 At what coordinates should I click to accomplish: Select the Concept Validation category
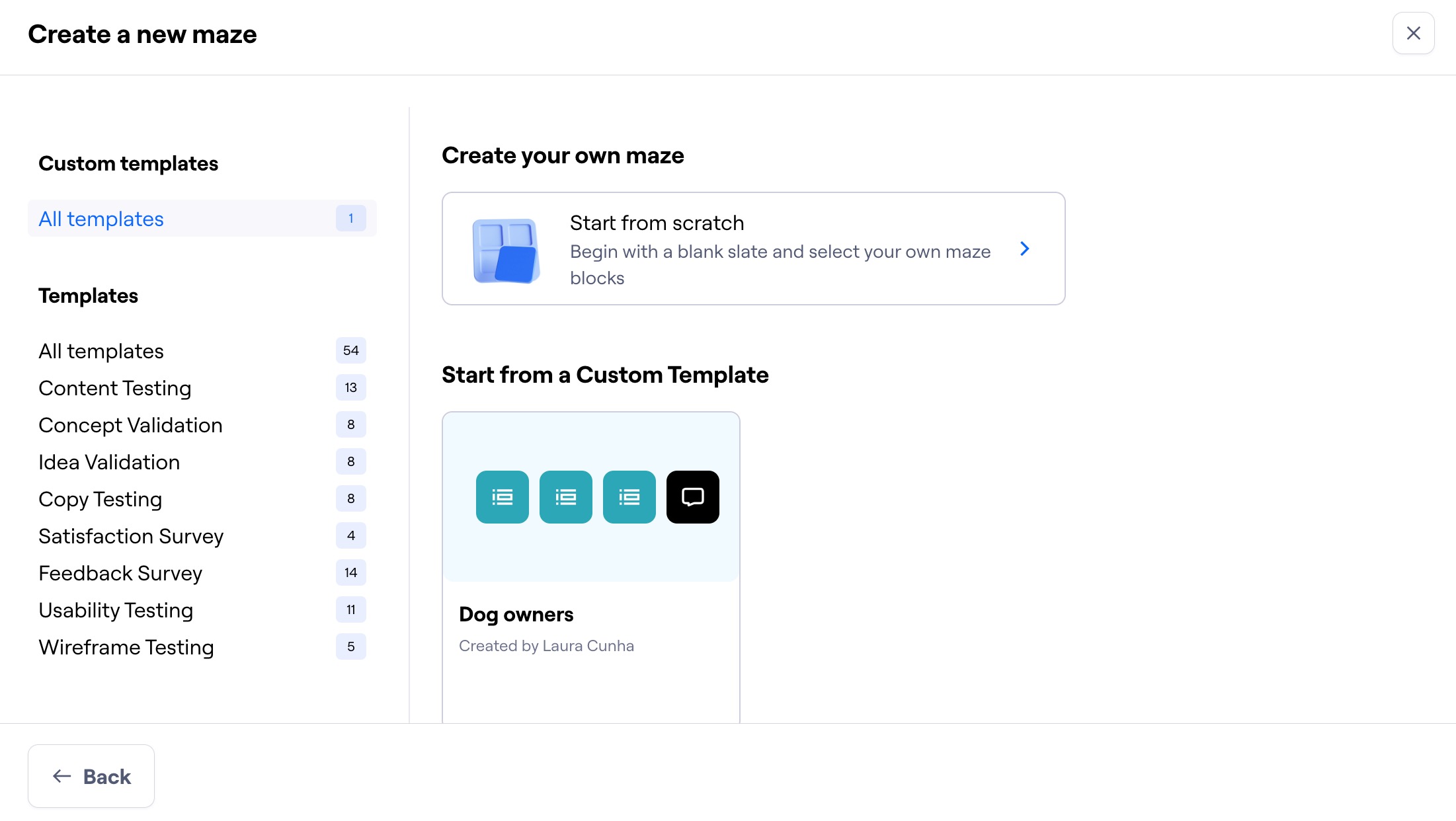(130, 425)
